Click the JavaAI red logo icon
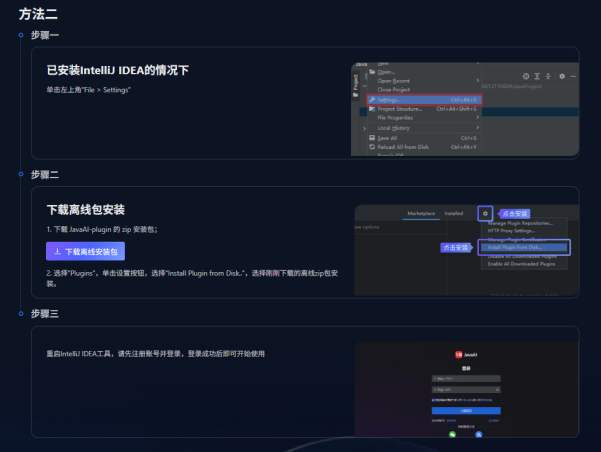The image size is (601, 452). (x=458, y=355)
